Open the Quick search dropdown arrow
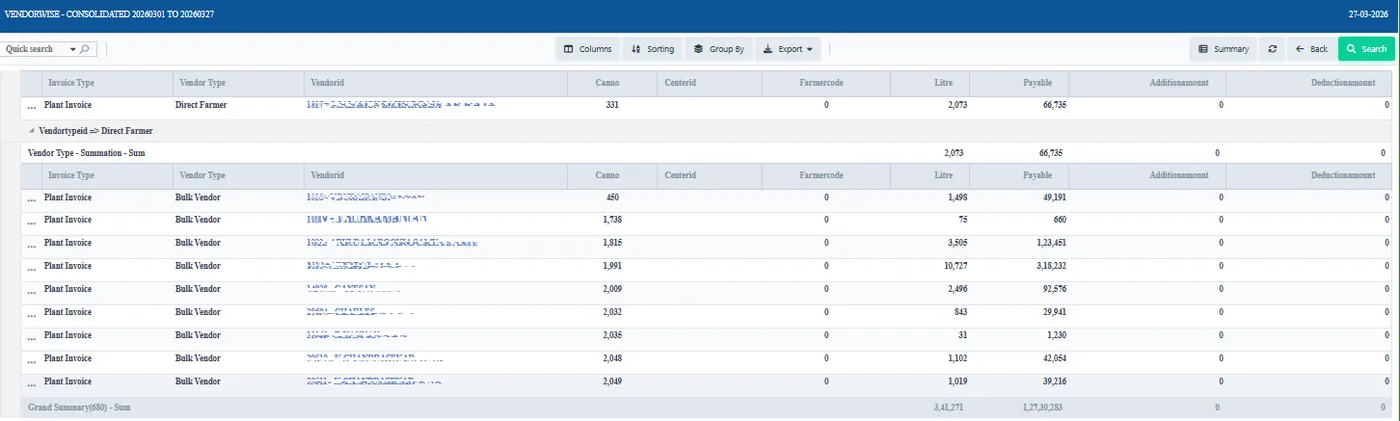This screenshot has height=421, width=1400. (x=73, y=49)
